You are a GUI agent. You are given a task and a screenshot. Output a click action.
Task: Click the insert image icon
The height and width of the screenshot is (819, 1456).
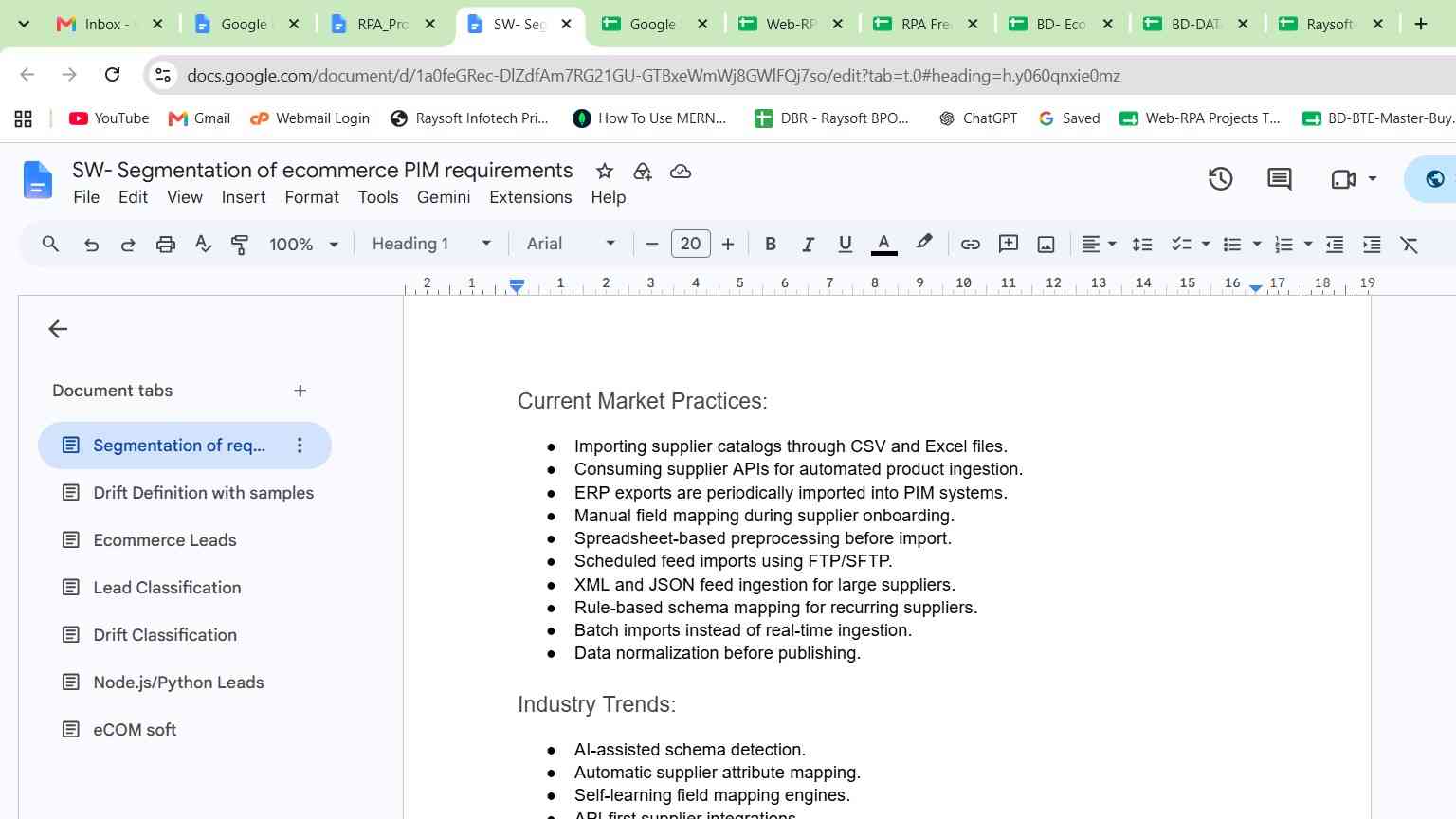[1046, 245]
